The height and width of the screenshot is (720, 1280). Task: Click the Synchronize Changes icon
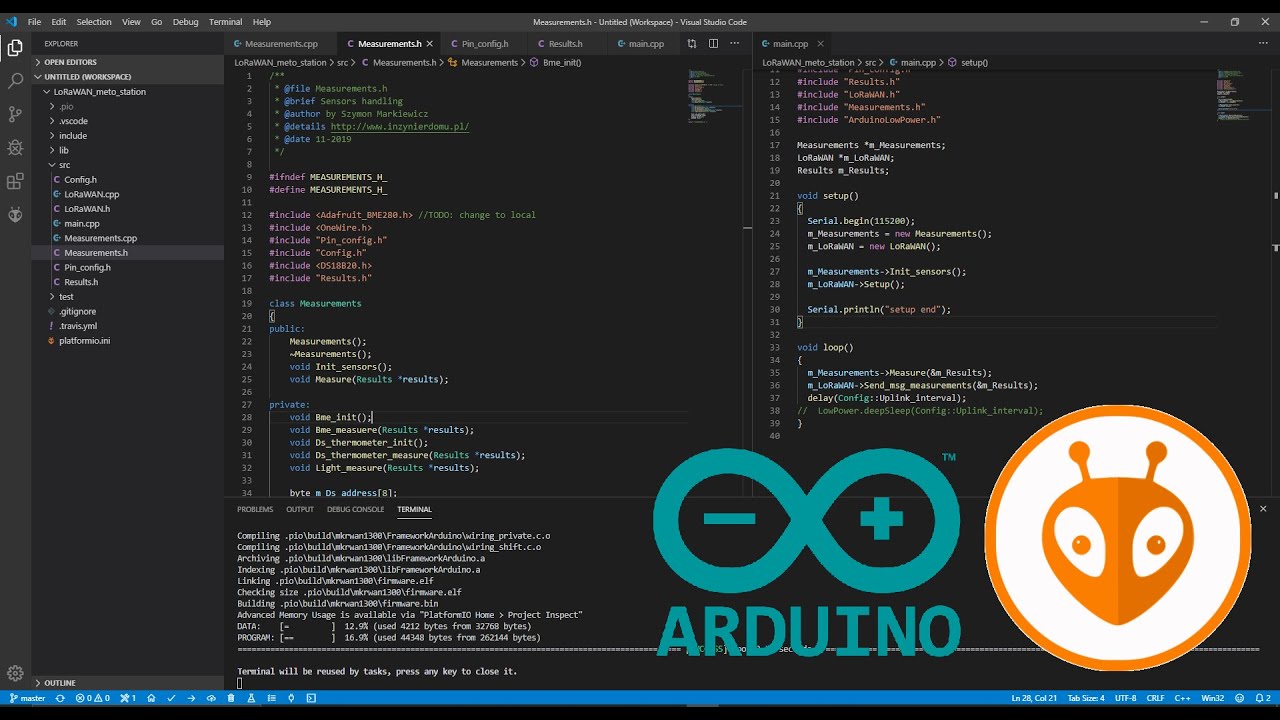(x=60, y=698)
